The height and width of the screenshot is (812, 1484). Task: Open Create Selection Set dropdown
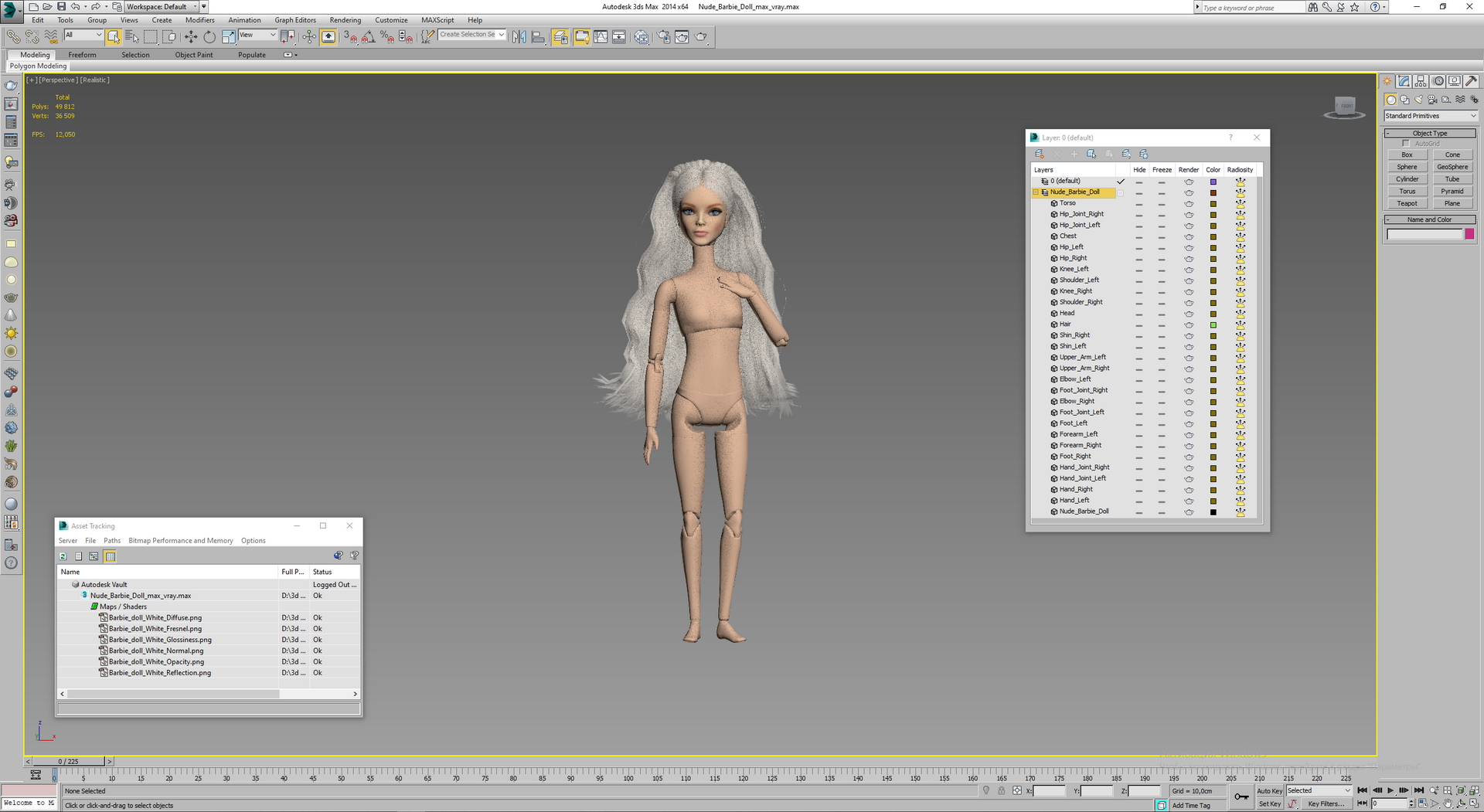[x=471, y=35]
